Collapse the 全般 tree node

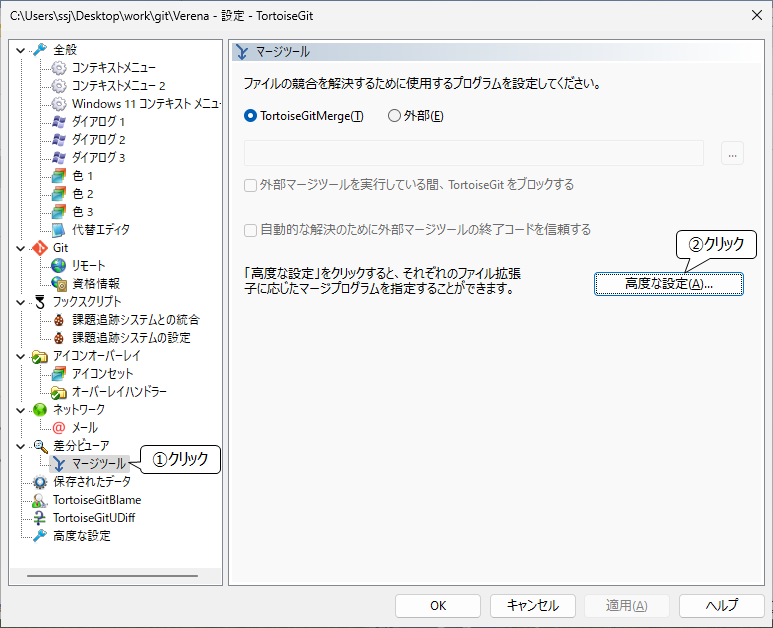21,50
